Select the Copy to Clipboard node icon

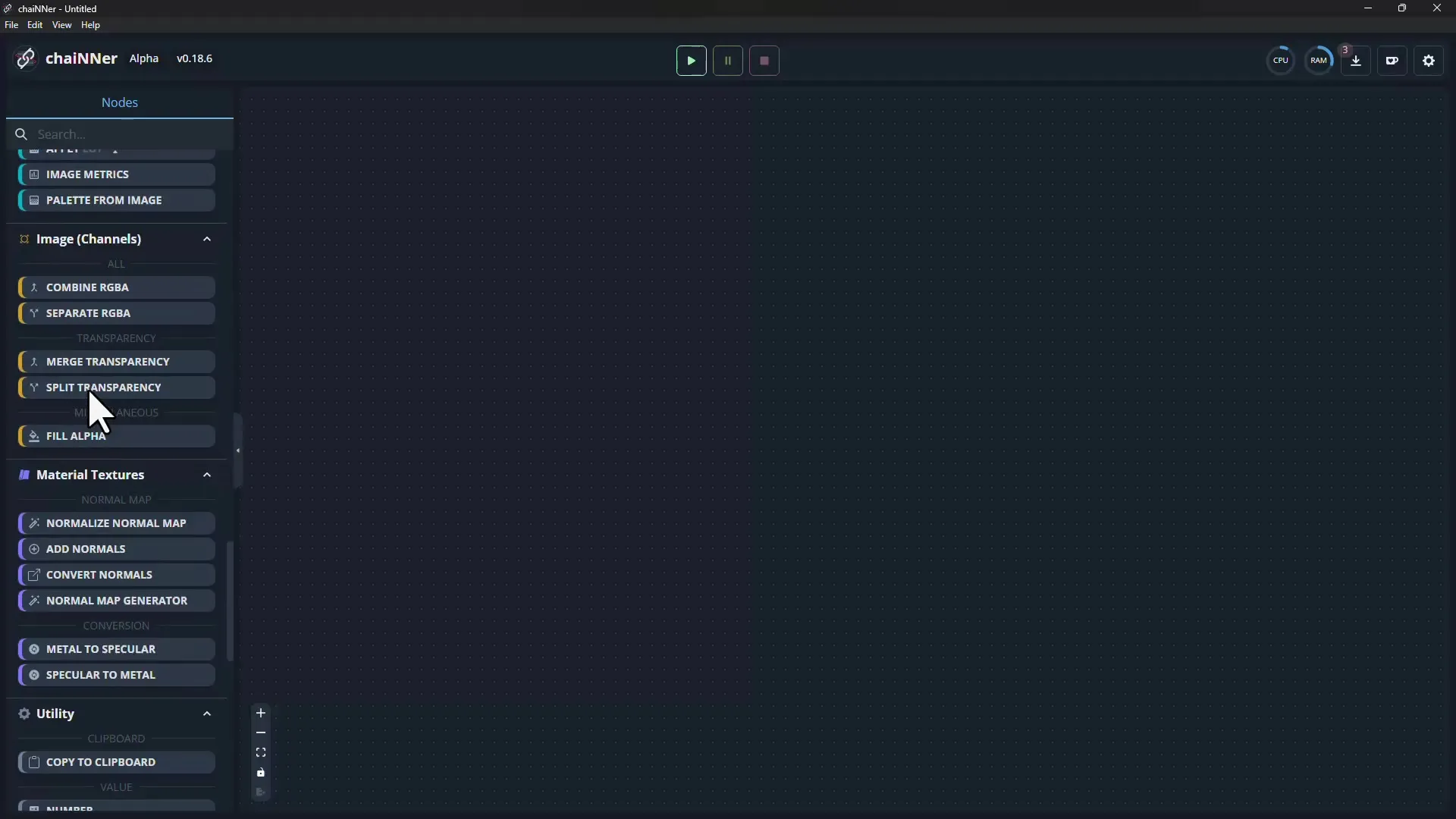tap(34, 762)
